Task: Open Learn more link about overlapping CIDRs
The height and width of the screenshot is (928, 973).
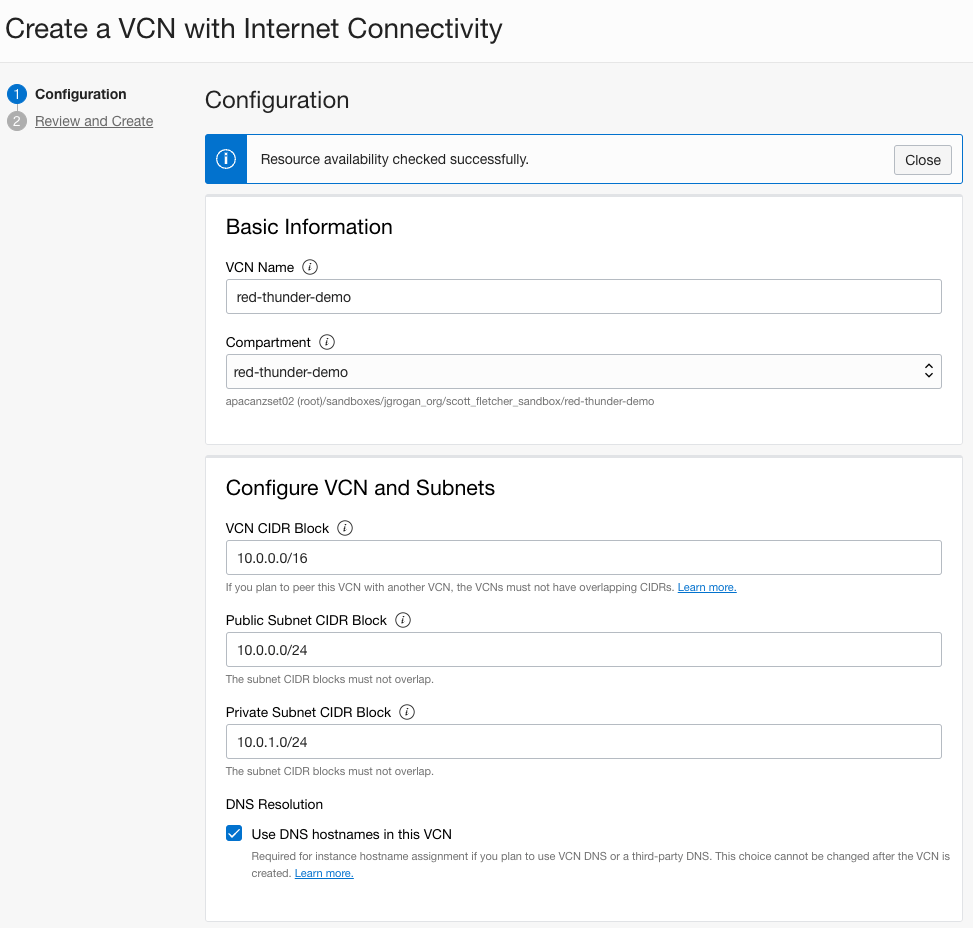Action: 707,587
